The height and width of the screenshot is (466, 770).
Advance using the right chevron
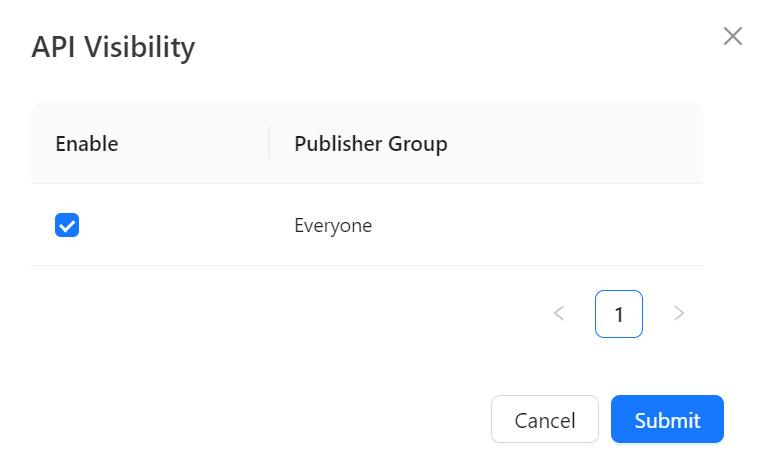(679, 314)
